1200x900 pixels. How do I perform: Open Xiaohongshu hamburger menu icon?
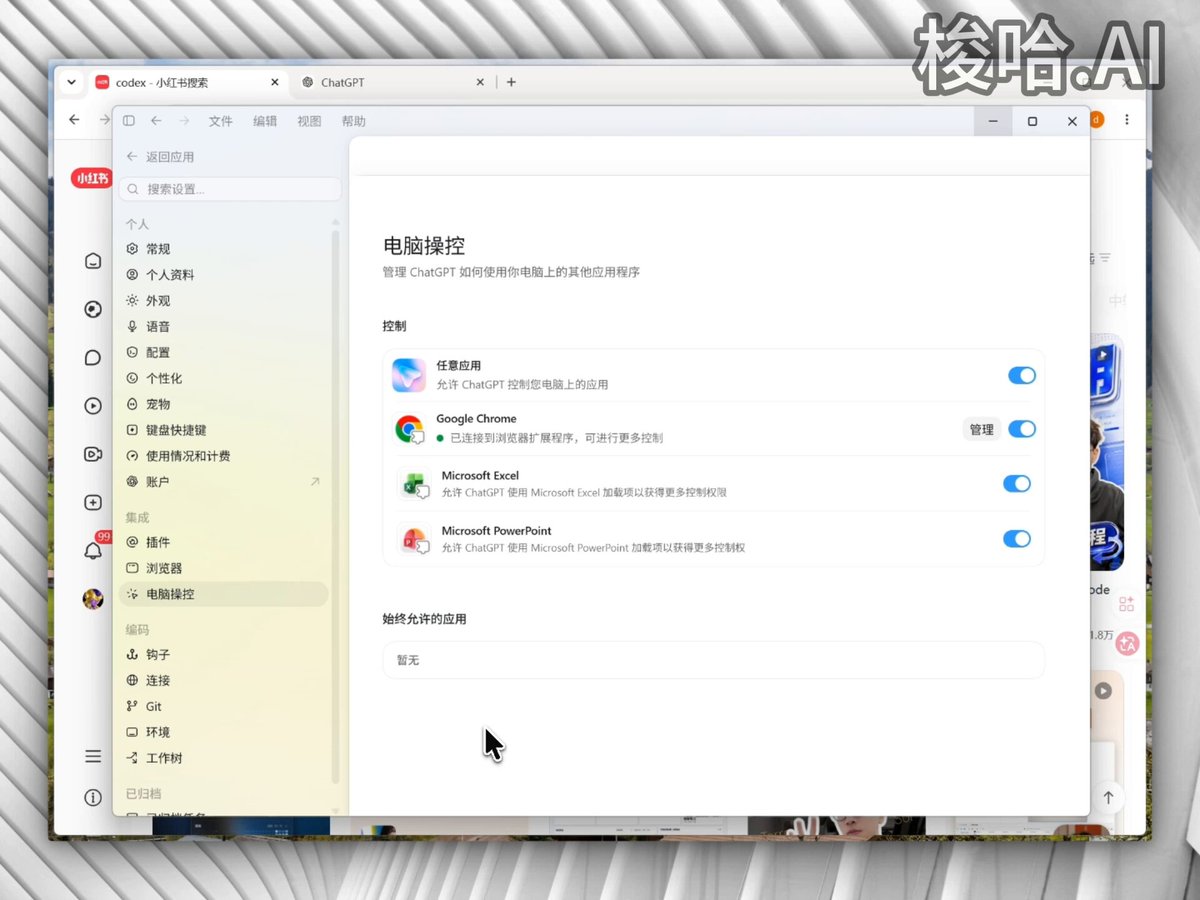[x=93, y=756]
